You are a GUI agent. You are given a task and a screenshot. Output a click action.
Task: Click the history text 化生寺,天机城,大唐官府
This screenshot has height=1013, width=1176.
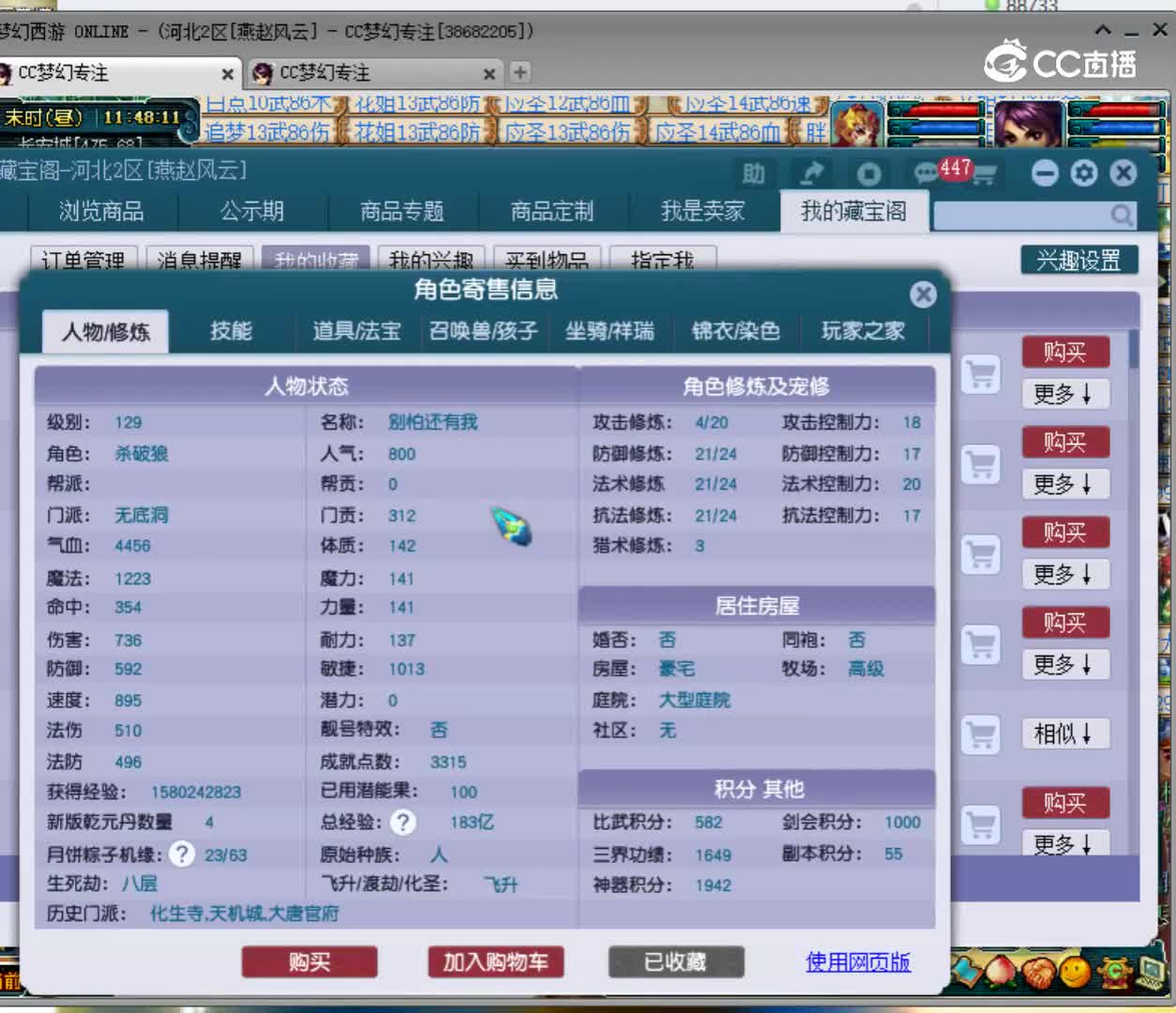[x=245, y=913]
